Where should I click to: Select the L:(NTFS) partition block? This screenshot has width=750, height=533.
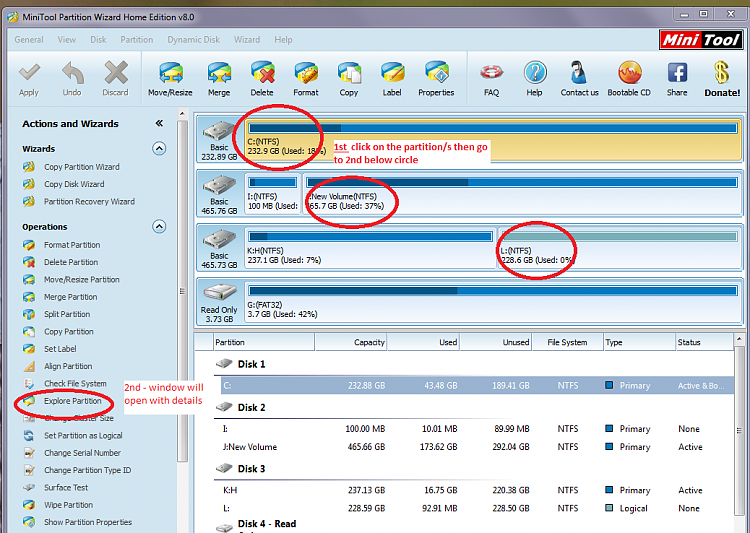point(619,248)
